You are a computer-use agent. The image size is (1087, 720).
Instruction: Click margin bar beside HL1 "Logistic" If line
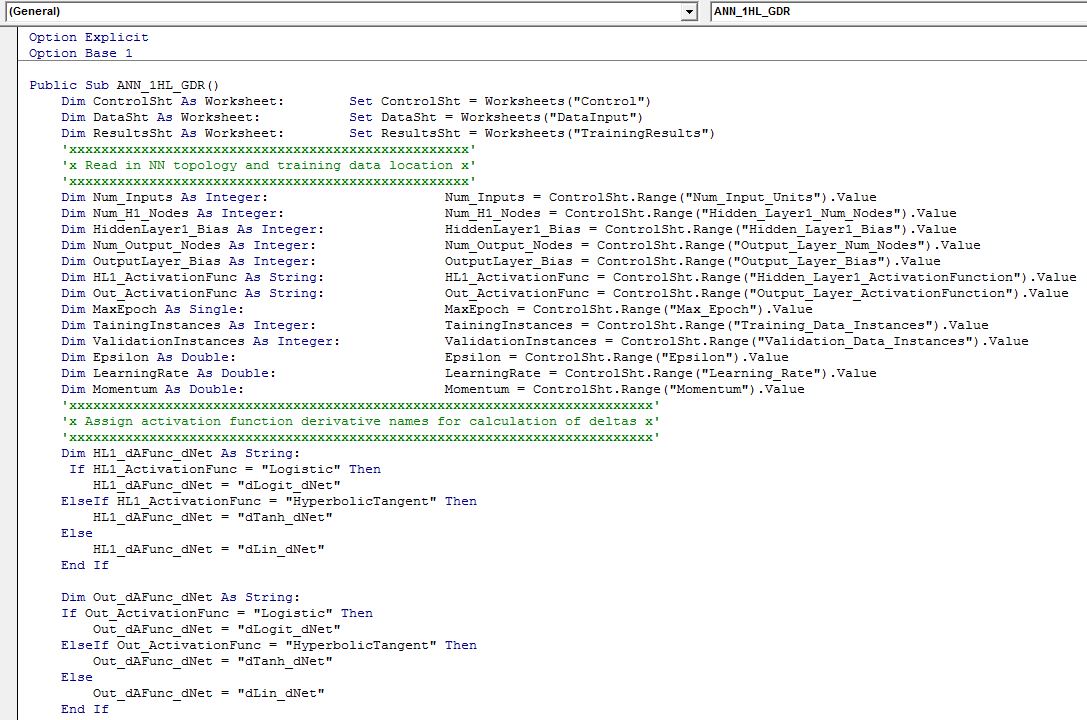[10, 469]
